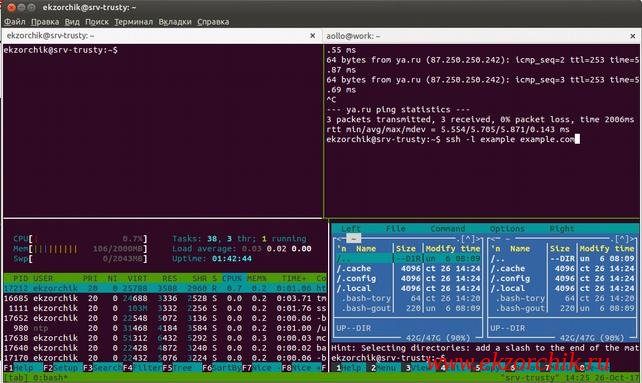Click mc function key 3 View
The width and height of the screenshot is (642, 383).
point(418,368)
